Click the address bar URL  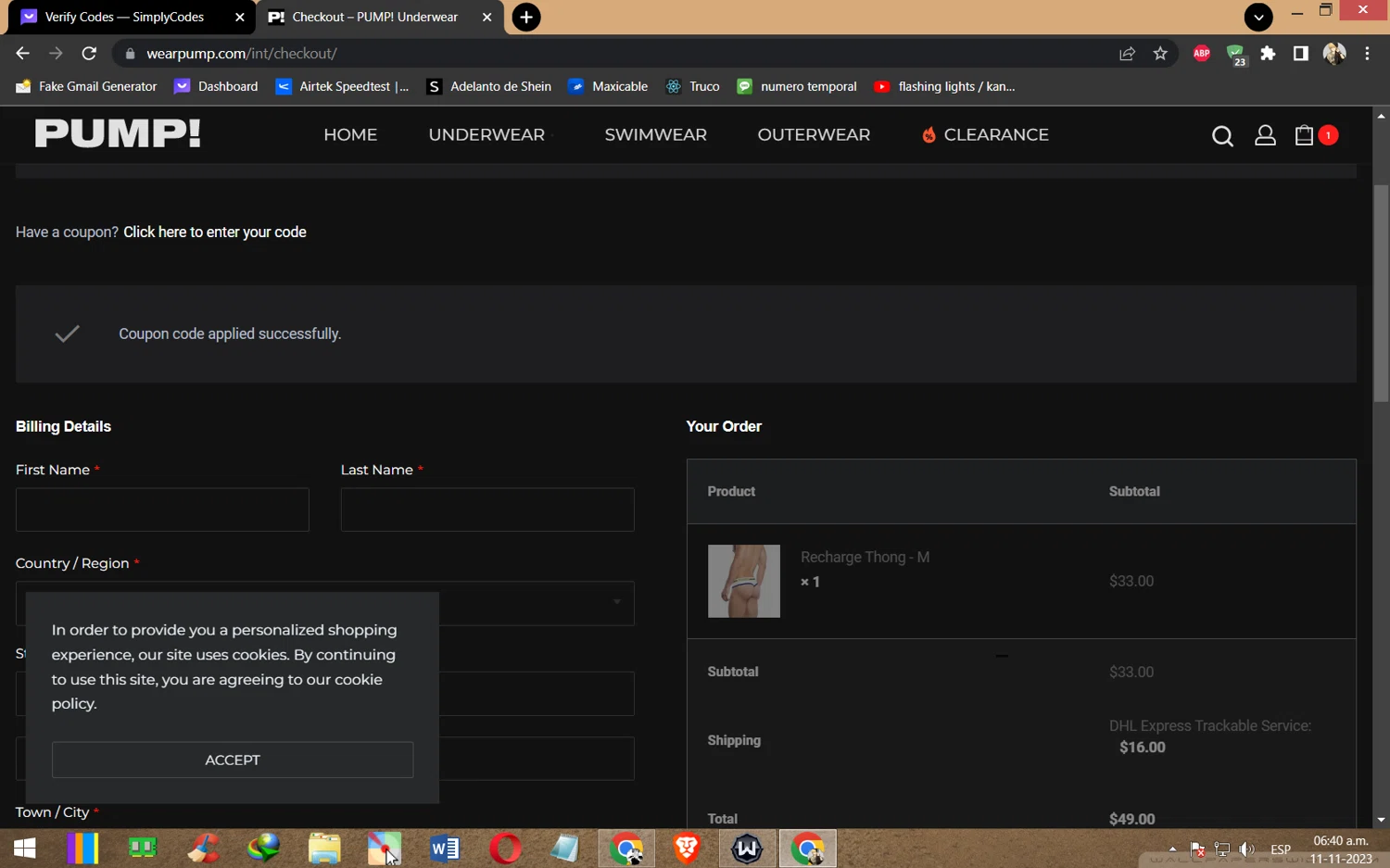242,54
